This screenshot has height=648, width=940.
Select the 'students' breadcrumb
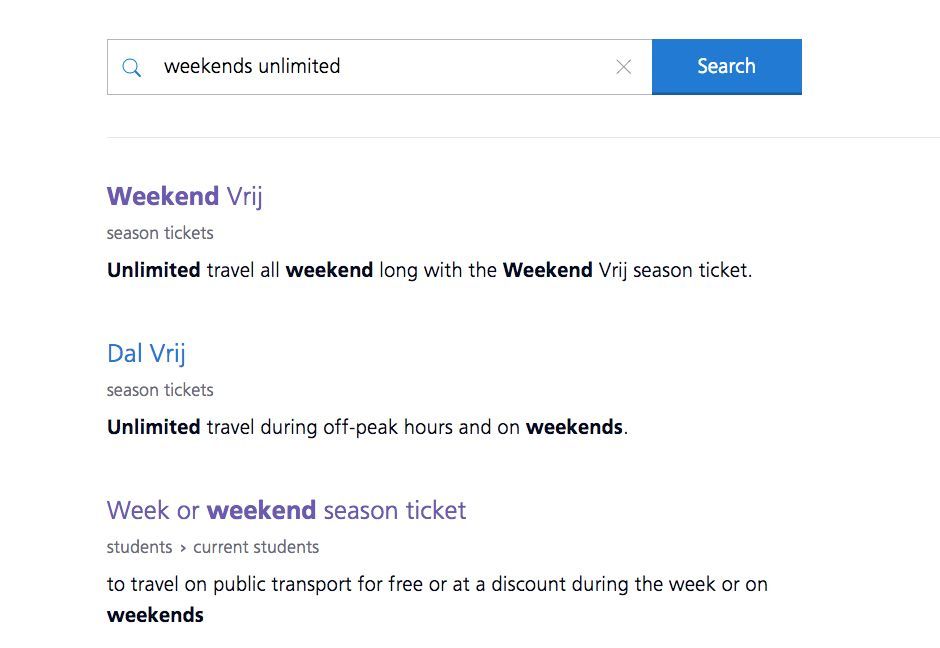coord(139,547)
